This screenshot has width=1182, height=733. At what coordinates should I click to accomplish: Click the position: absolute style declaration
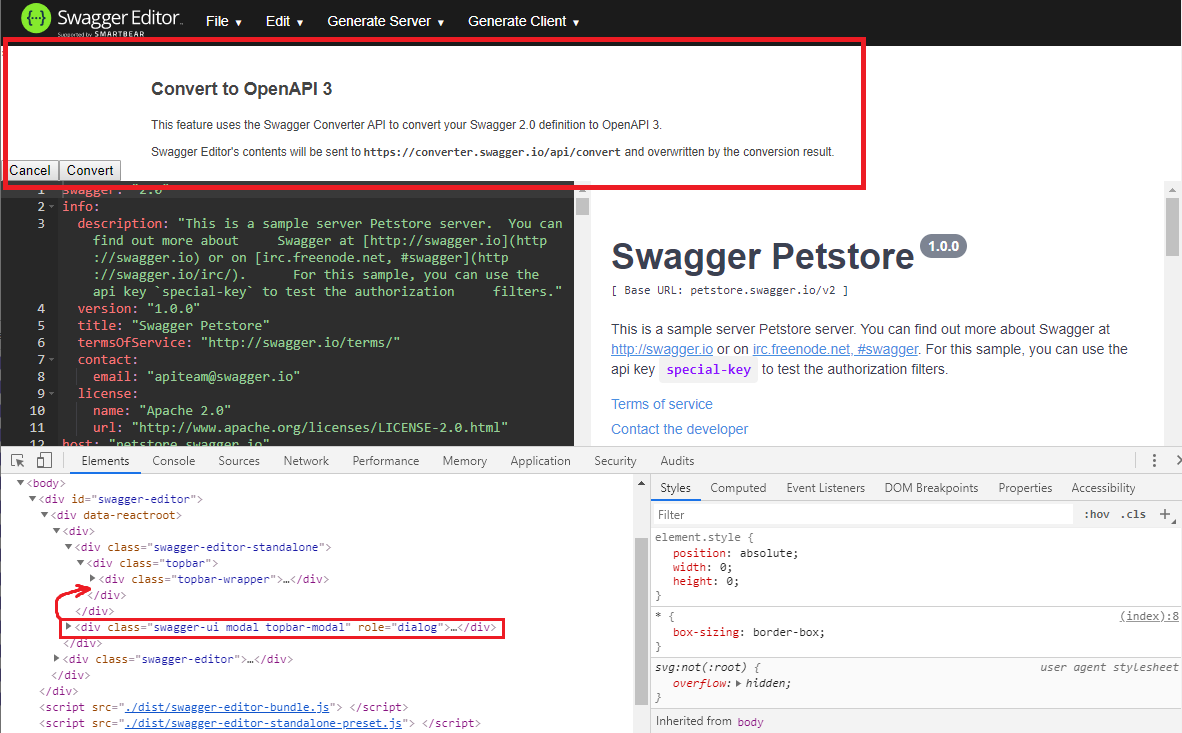tap(735, 553)
